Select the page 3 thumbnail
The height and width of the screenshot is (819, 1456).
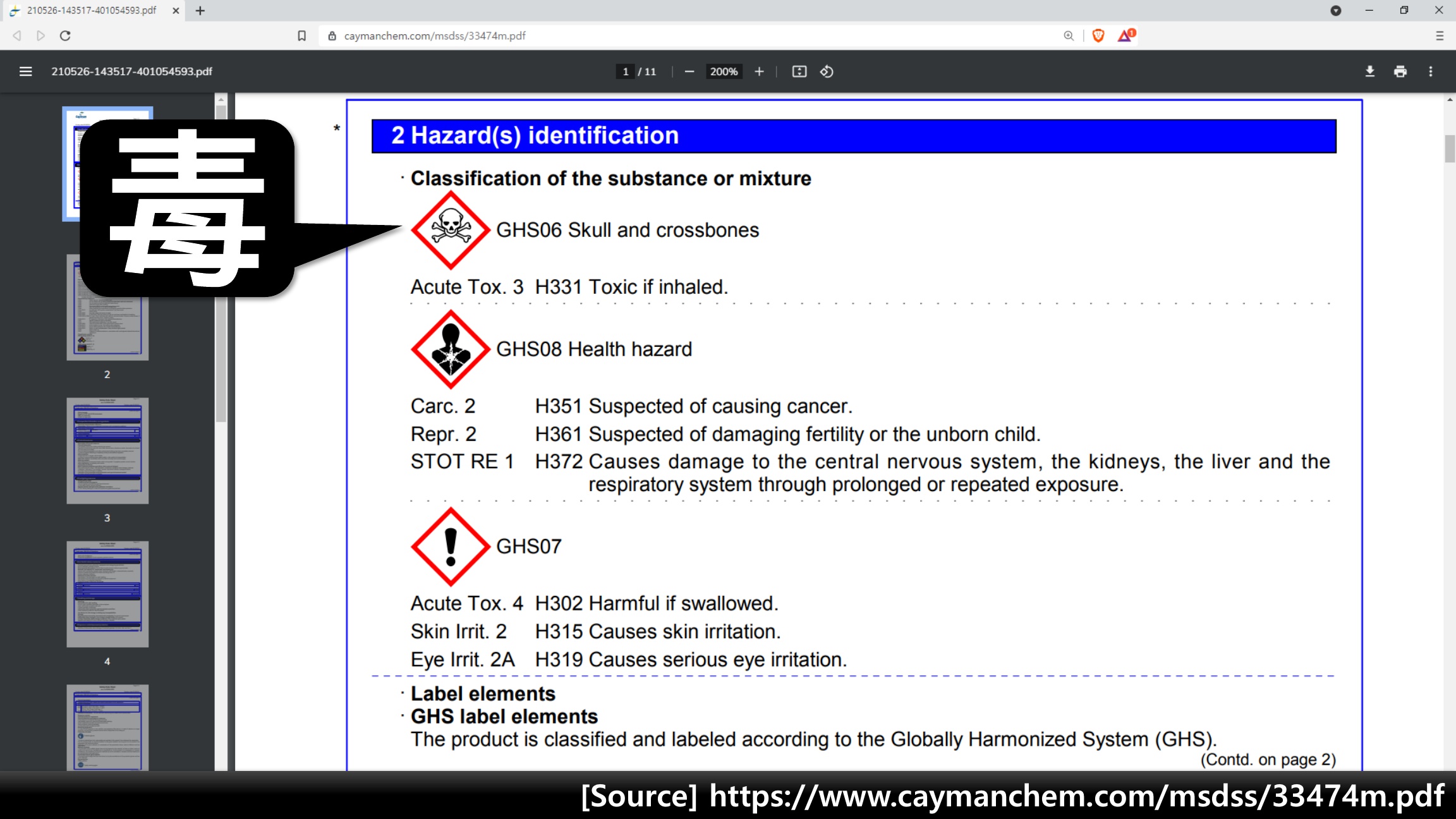pyautogui.click(x=107, y=450)
